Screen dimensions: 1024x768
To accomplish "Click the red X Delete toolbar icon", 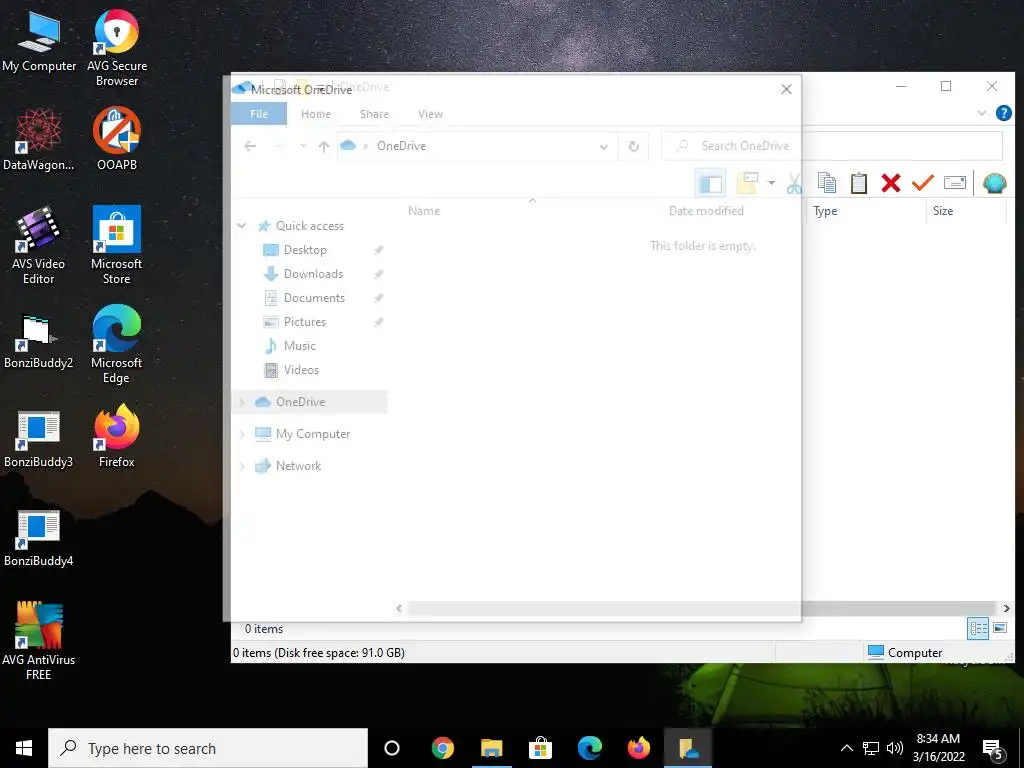I will point(891,183).
